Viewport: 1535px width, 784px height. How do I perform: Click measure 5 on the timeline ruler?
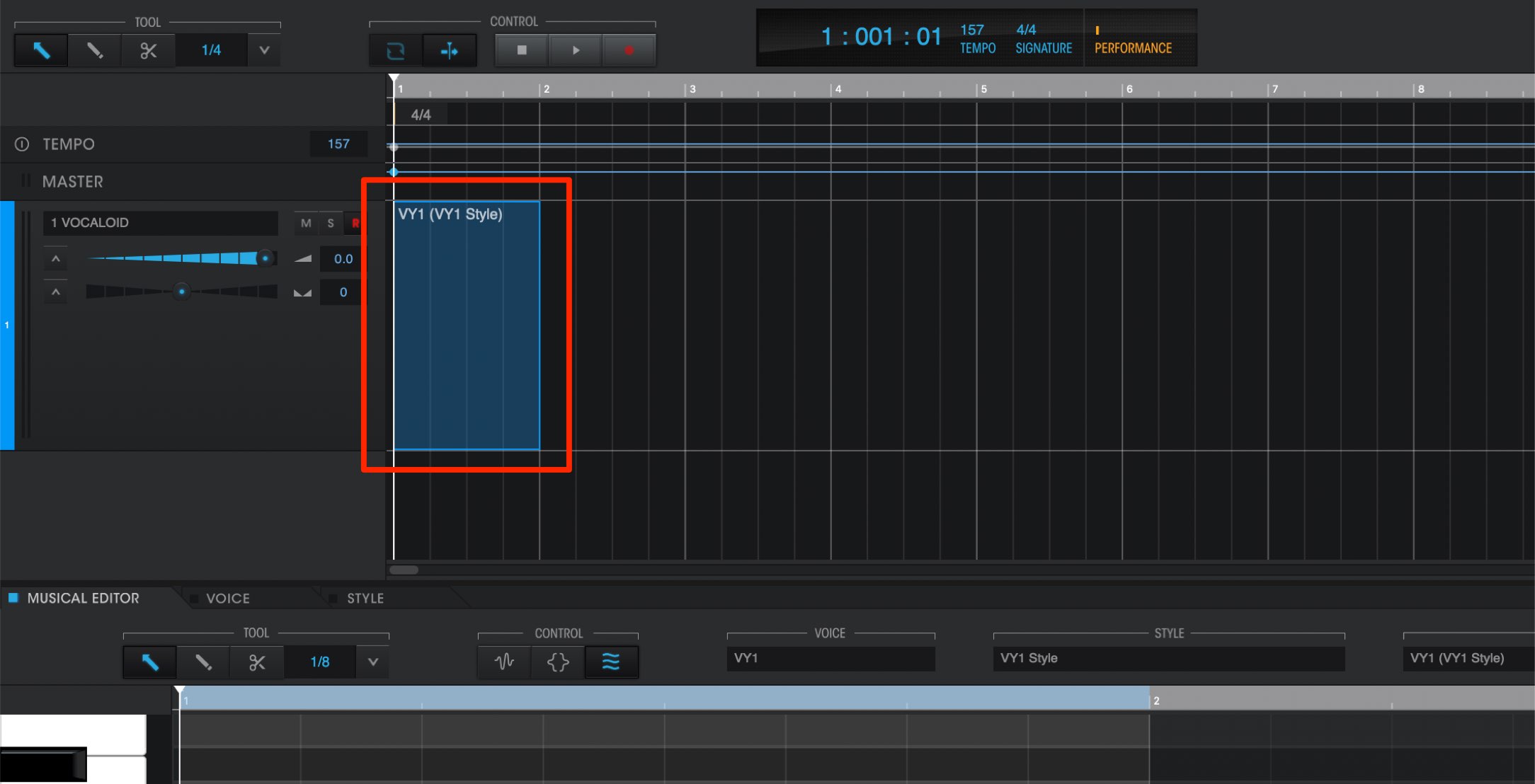coord(983,89)
